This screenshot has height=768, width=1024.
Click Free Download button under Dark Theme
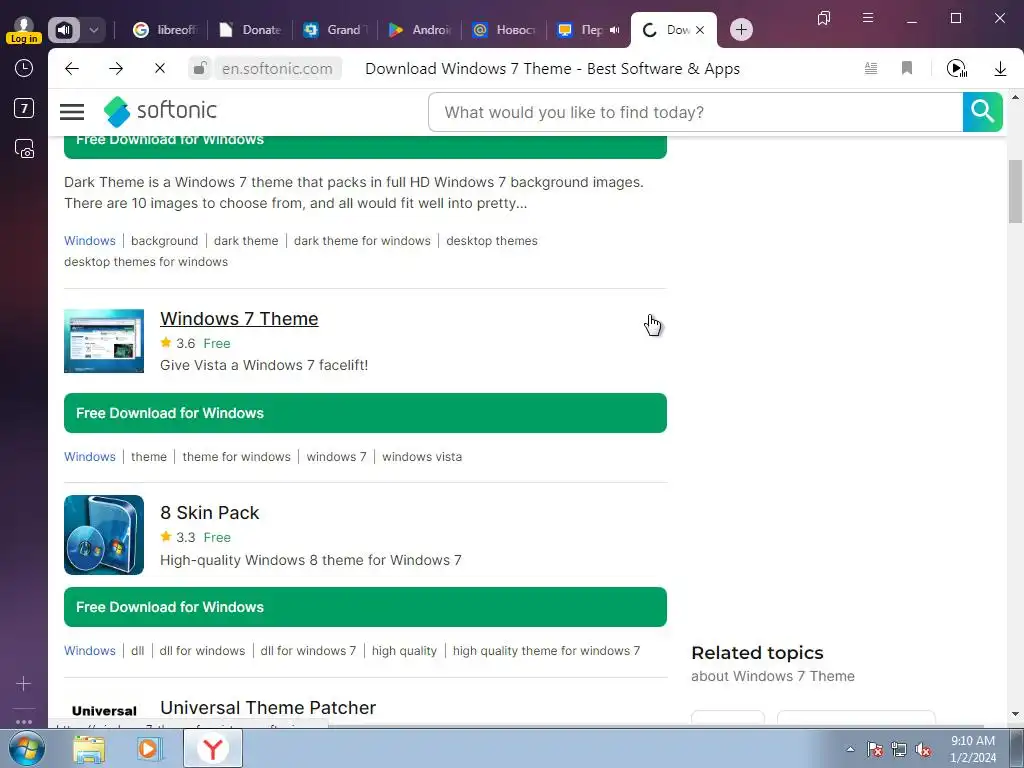pyautogui.click(x=365, y=147)
